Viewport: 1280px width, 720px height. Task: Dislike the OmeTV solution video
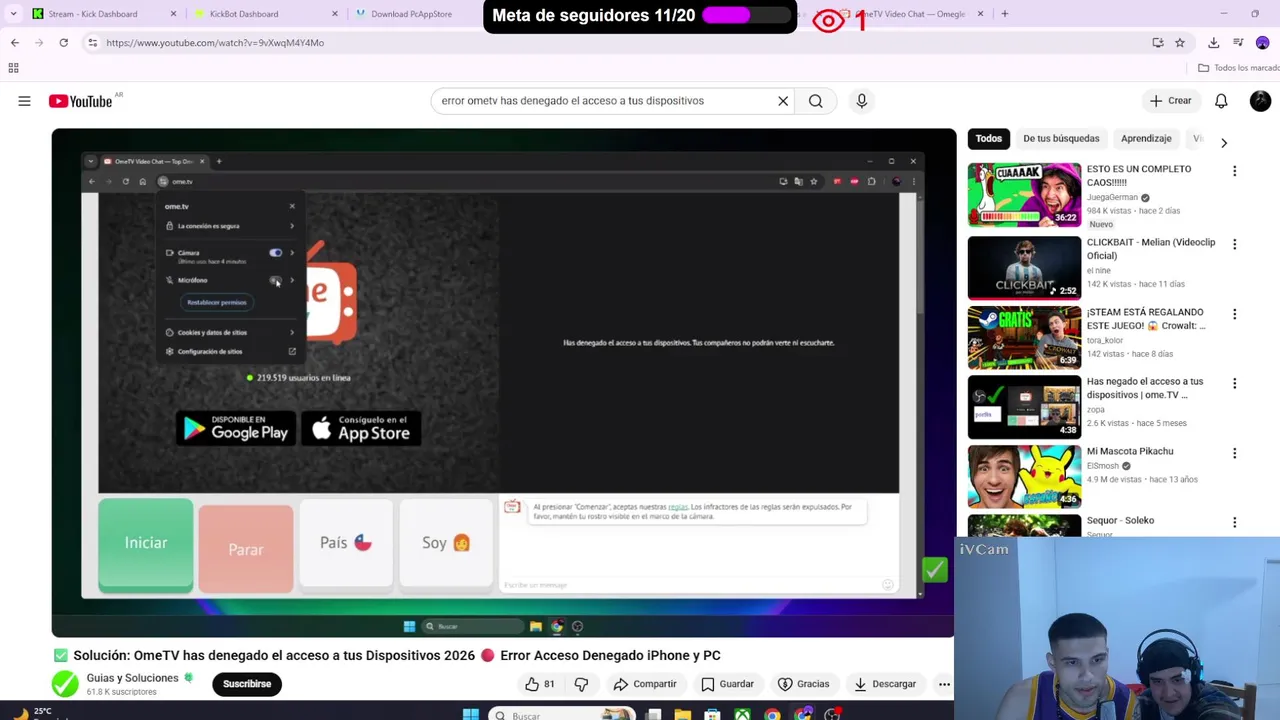(x=581, y=684)
